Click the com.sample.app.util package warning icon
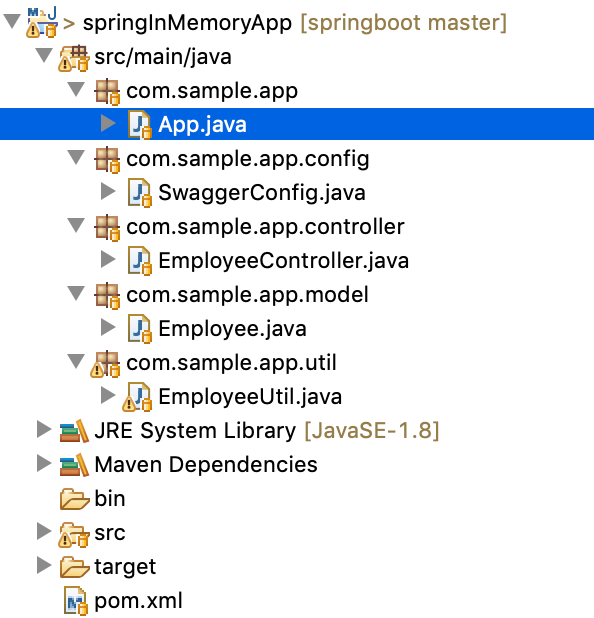Image resolution: width=594 pixels, height=618 pixels. point(105,364)
